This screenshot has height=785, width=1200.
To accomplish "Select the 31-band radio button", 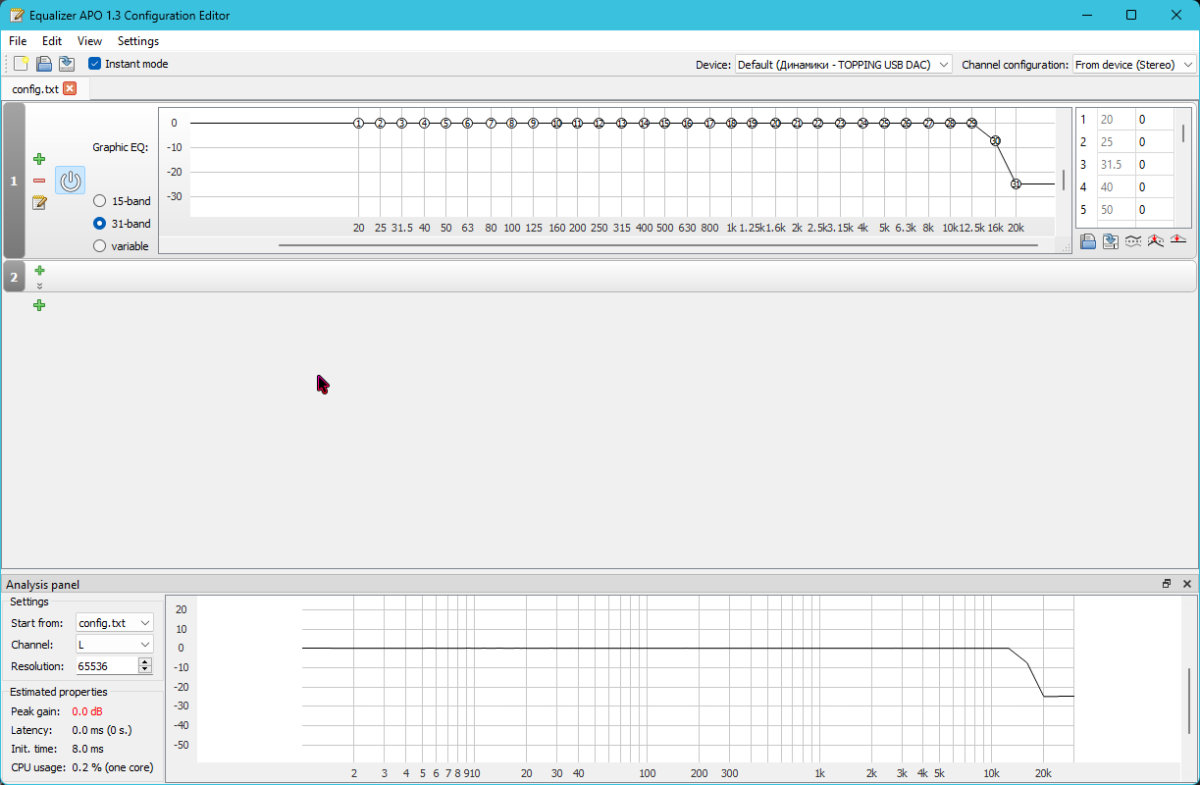I will 99,224.
